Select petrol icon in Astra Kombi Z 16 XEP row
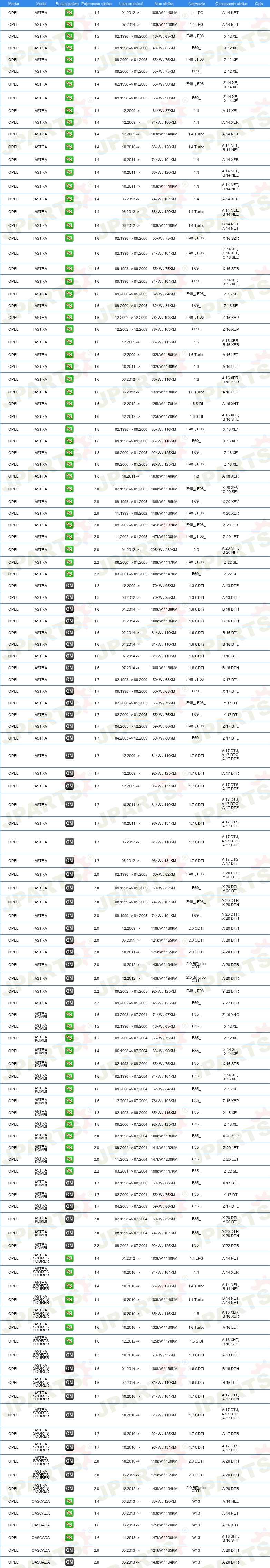270x1568 pixels. point(69,1100)
